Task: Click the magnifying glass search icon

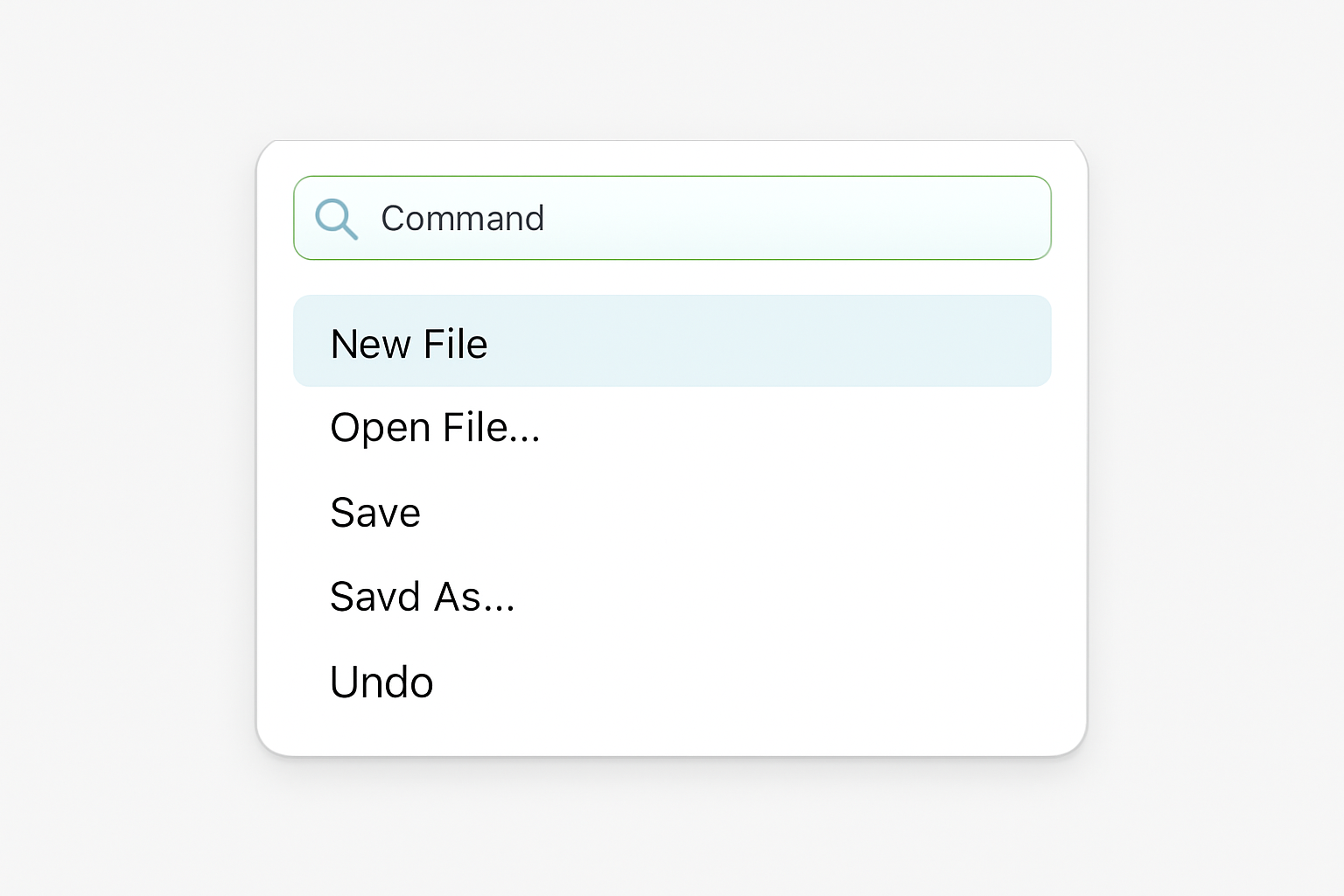Action: click(337, 219)
